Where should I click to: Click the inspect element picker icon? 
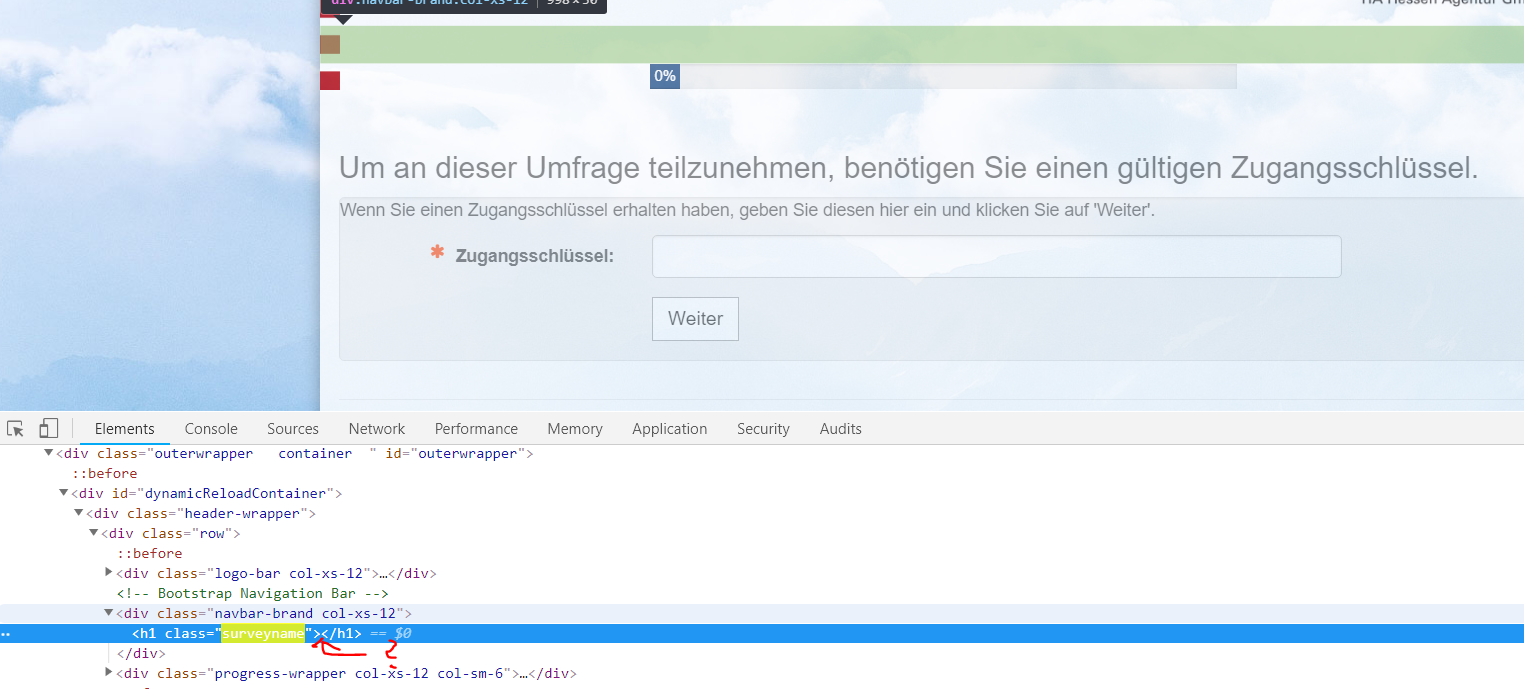[16, 428]
